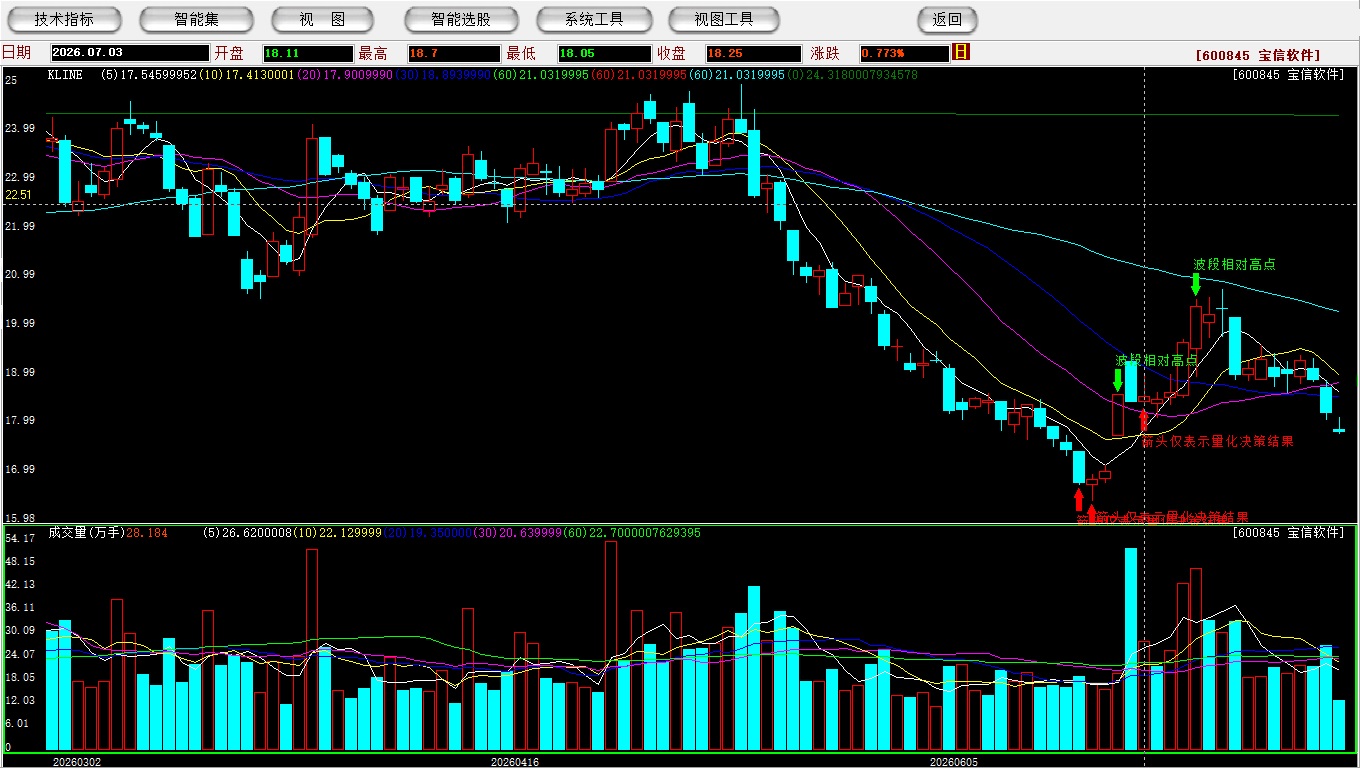The width and height of the screenshot is (1360, 768).
Task: Click the yellow 22.51 crosshair price label
Action: [18, 195]
